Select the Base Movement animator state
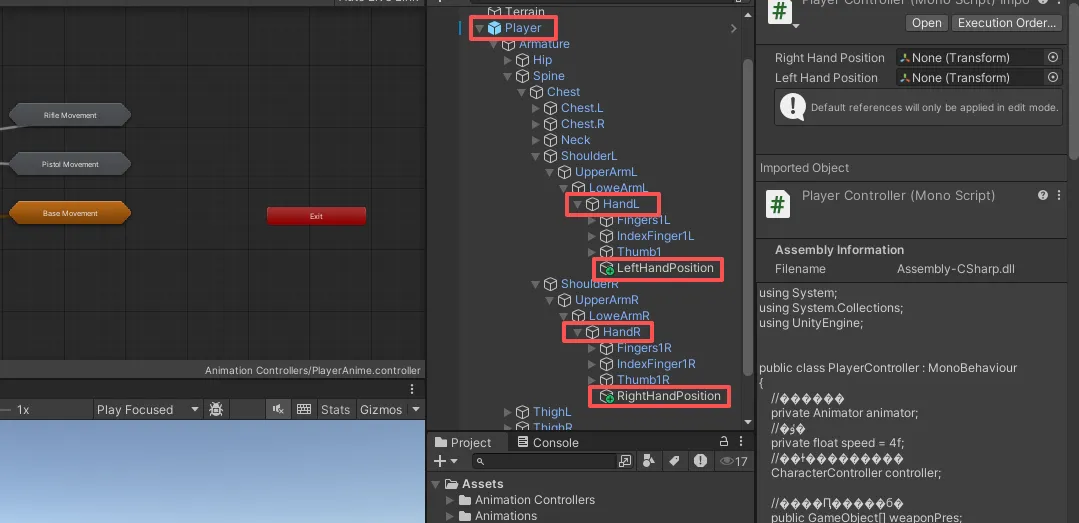Image resolution: width=1079 pixels, height=523 pixels. click(70, 213)
